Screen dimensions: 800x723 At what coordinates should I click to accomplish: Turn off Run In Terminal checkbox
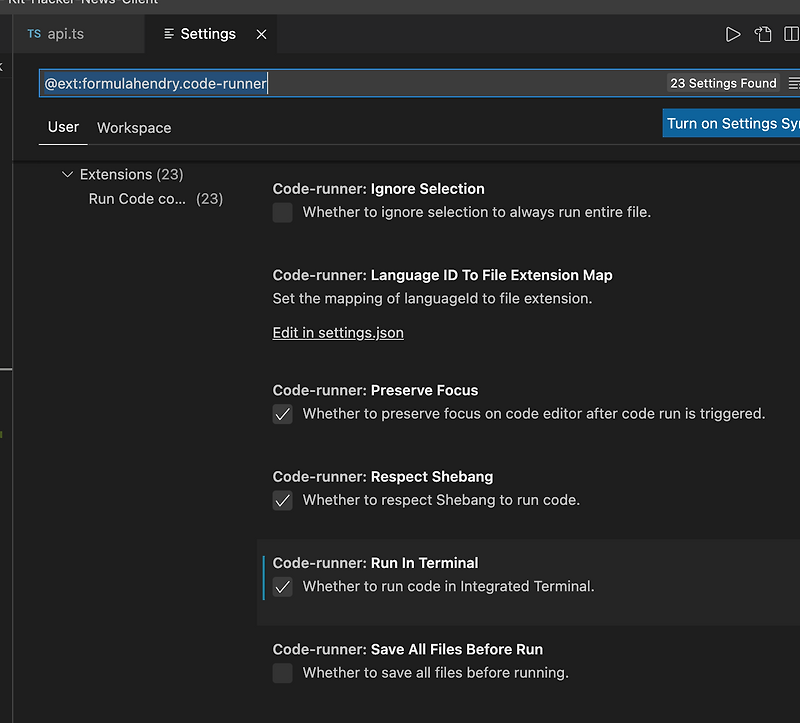click(283, 587)
